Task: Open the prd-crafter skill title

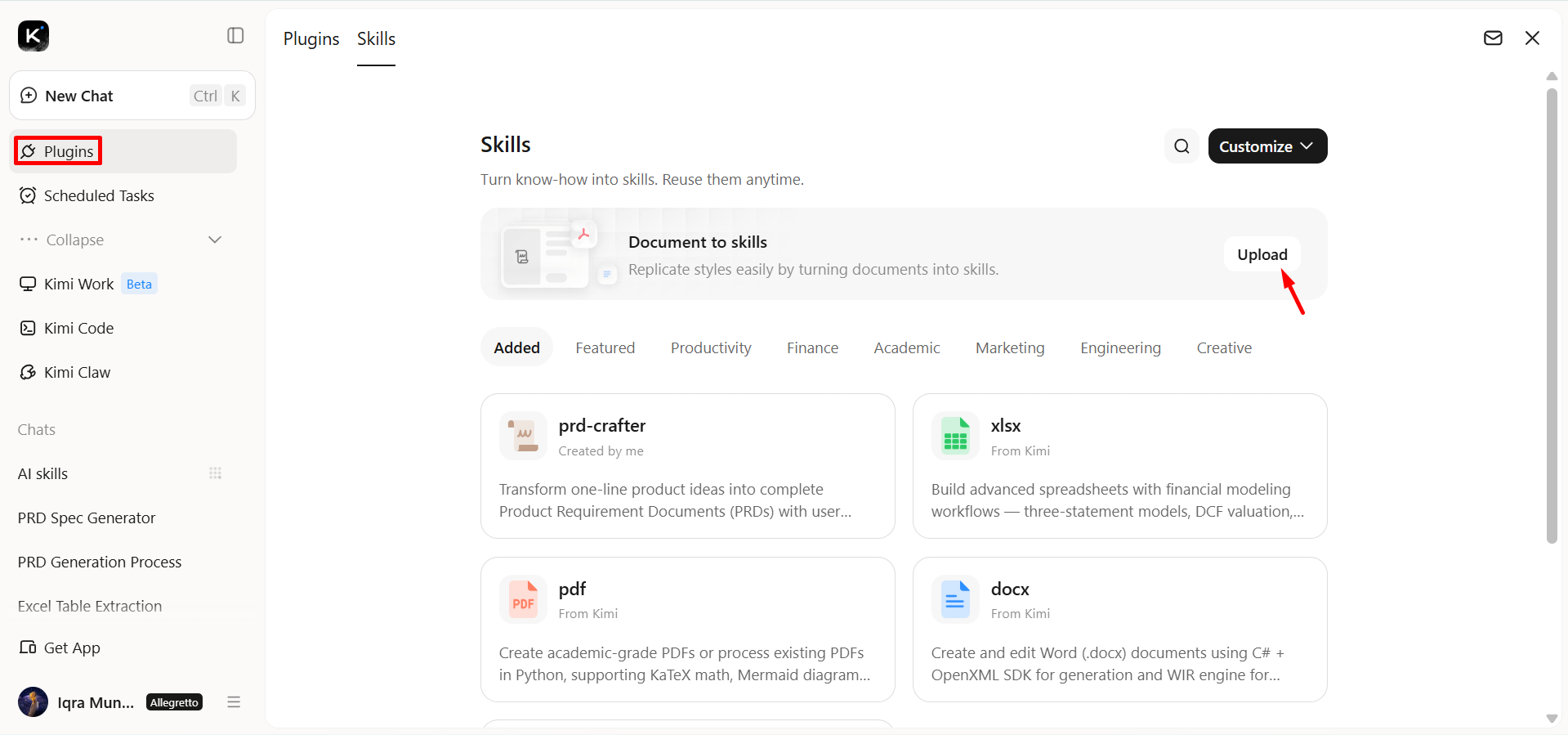Action: pyautogui.click(x=602, y=425)
